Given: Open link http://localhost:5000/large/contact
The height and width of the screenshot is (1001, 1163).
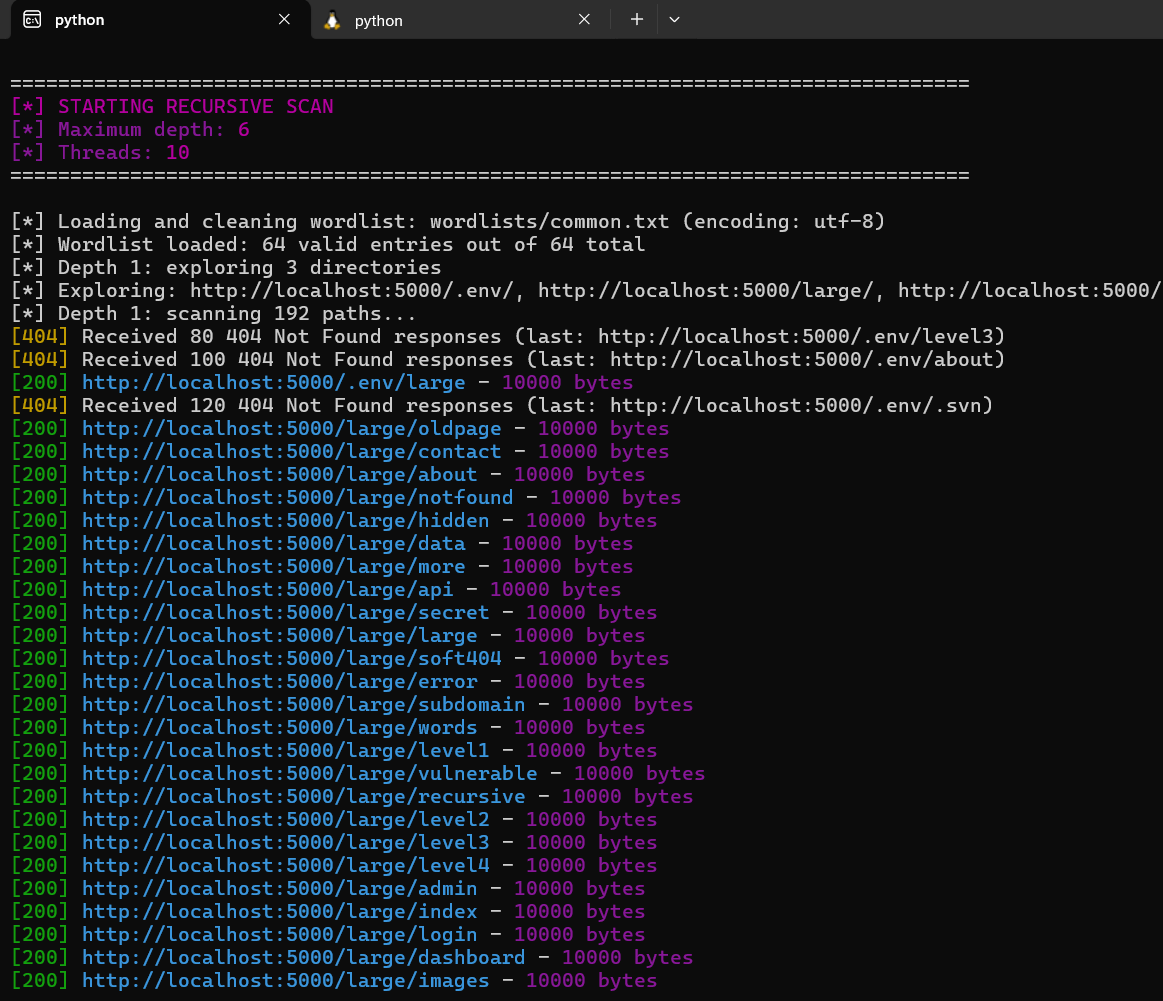Looking at the screenshot, I should (x=291, y=452).
